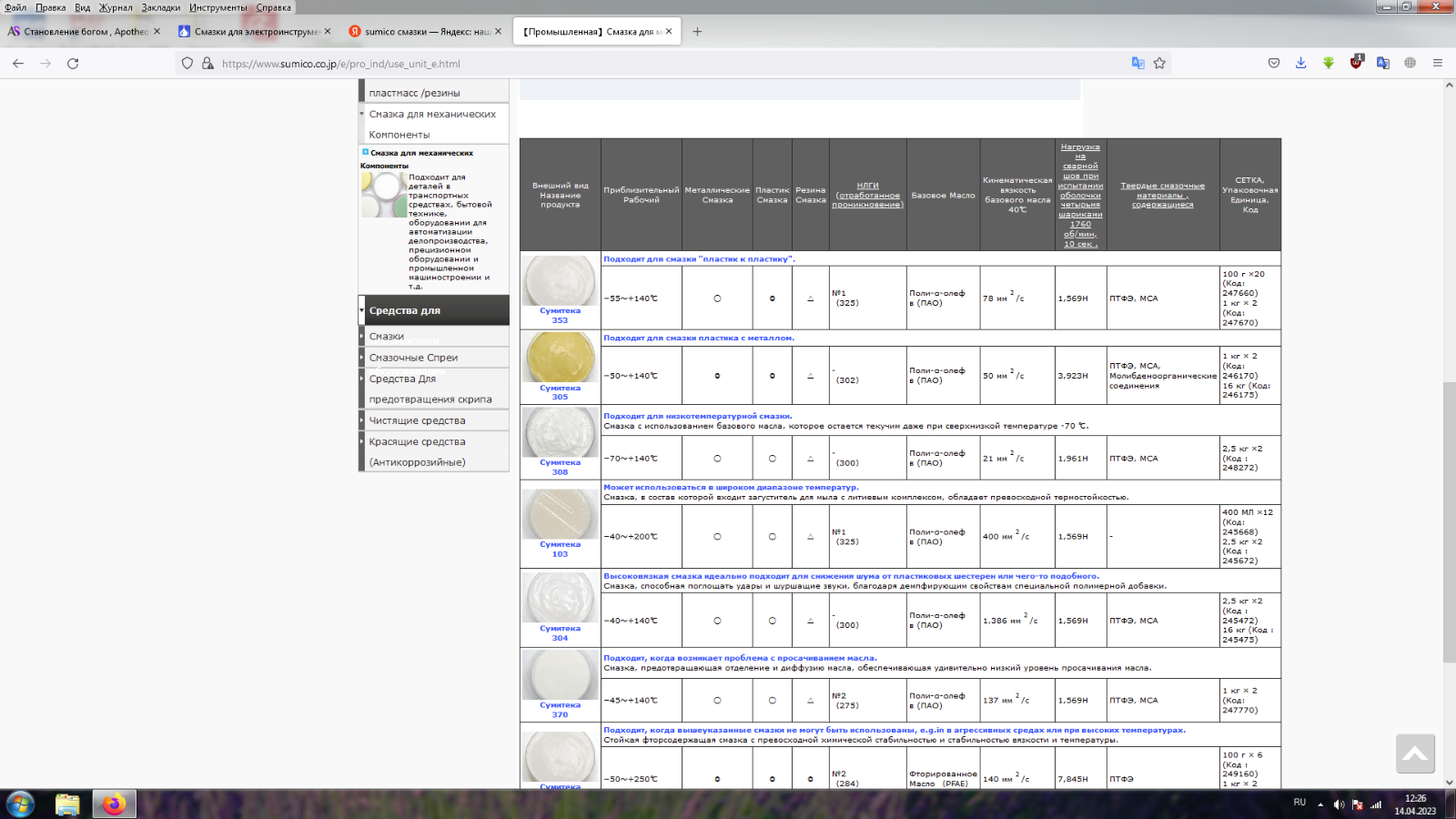Open the Сумитека 305 product link
This screenshot has width=1456, height=819.
pos(560,392)
